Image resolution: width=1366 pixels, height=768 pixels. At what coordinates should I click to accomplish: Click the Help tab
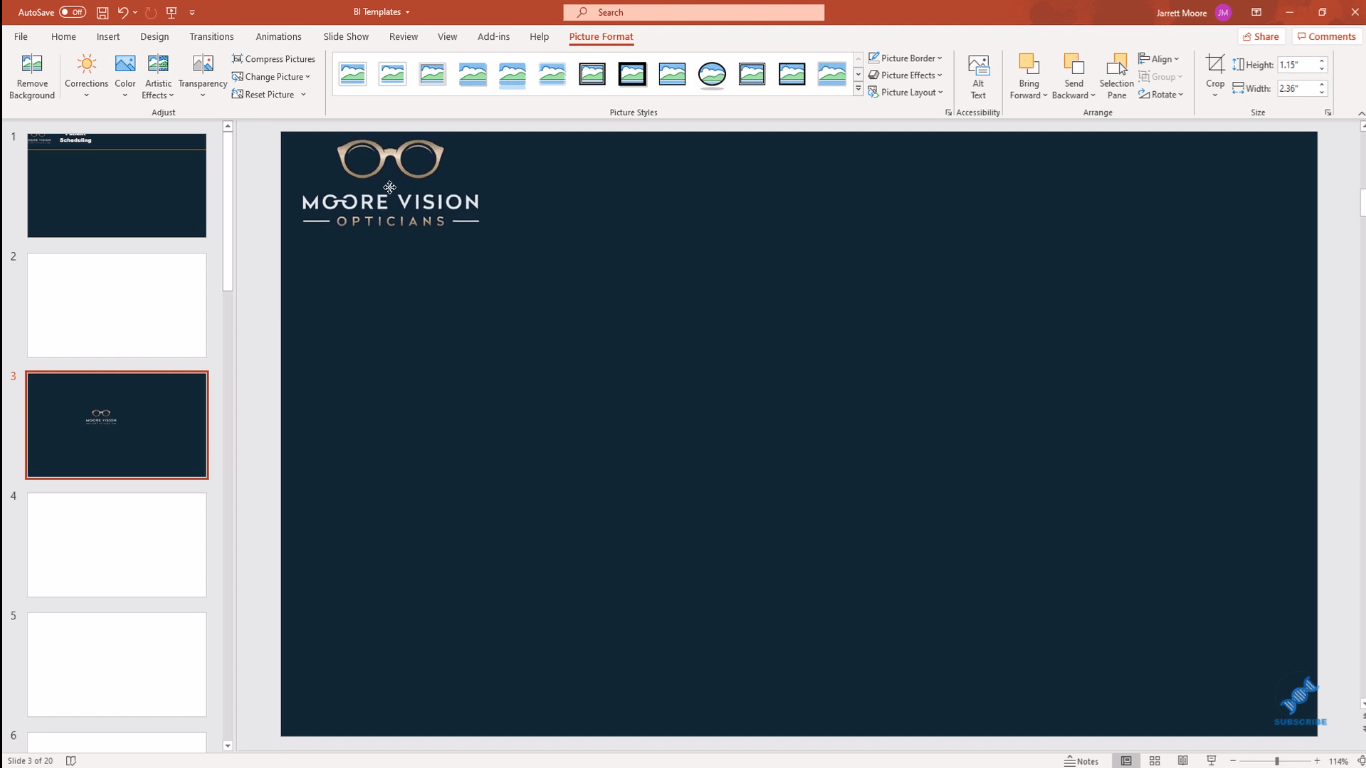(539, 37)
